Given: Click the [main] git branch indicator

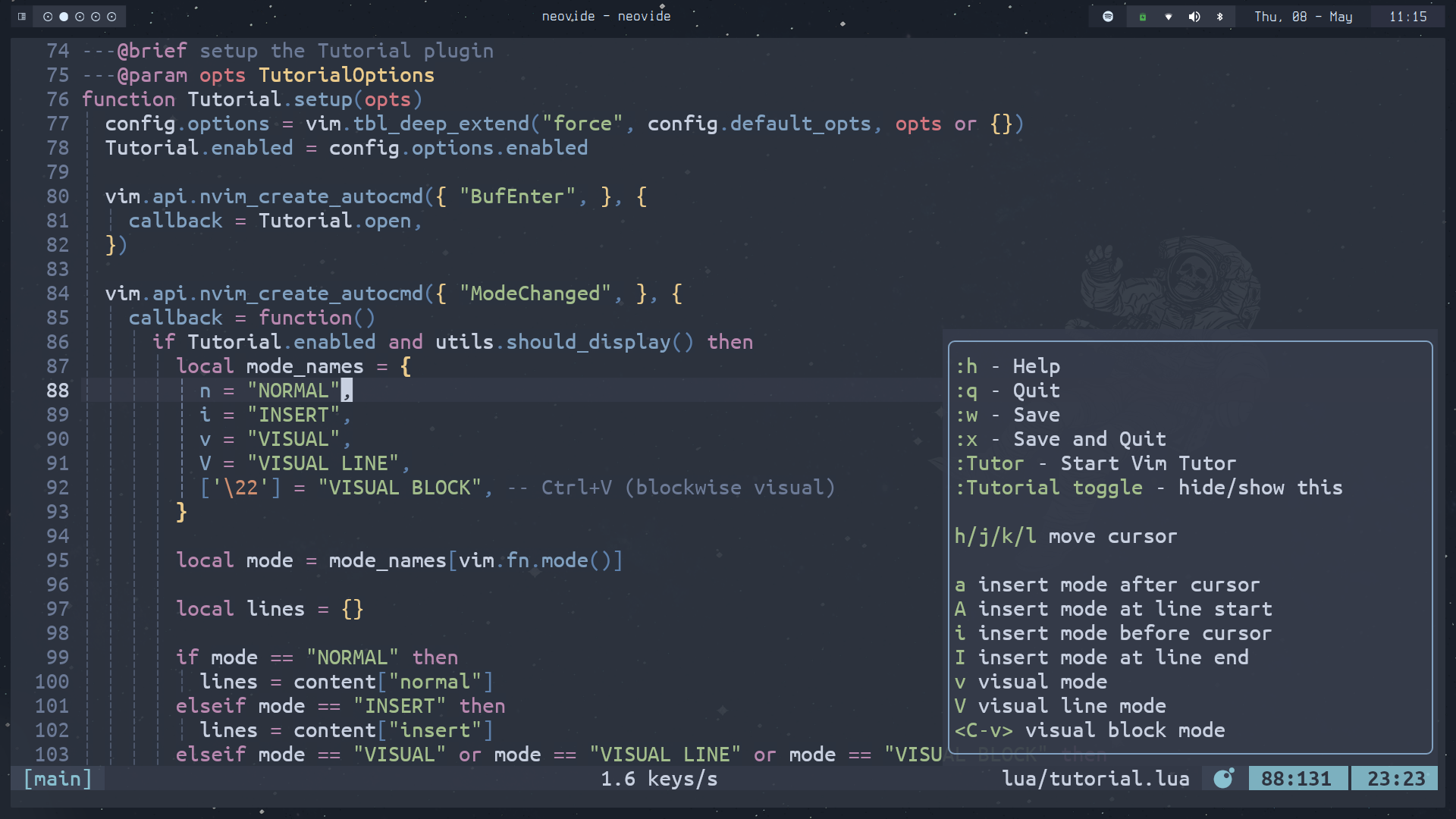Looking at the screenshot, I should 58,779.
